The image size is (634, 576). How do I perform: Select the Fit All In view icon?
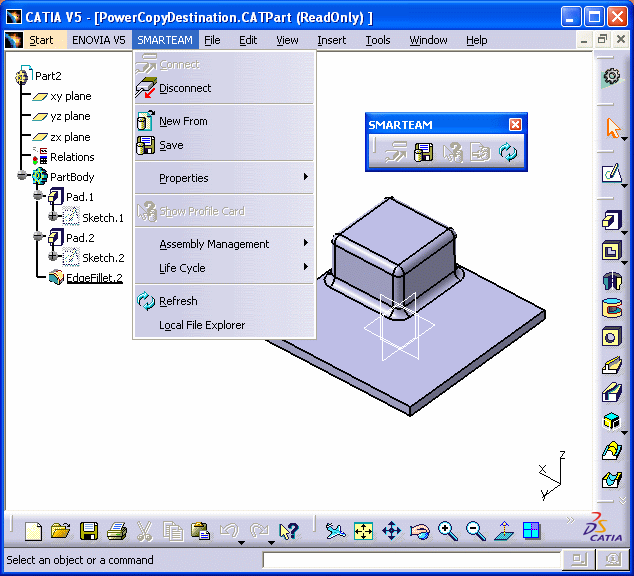coord(363,531)
